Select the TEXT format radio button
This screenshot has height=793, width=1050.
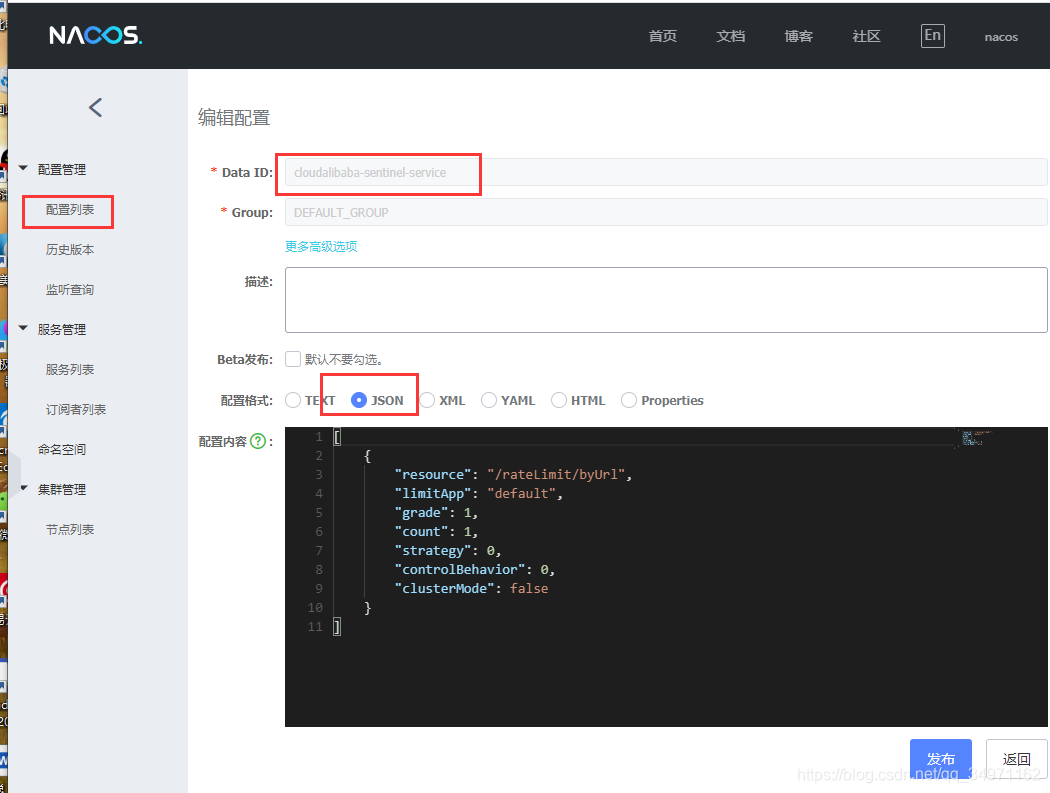pos(293,400)
